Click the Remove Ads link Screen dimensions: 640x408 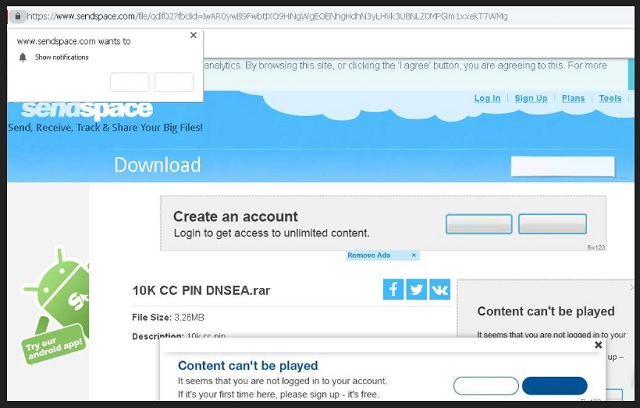click(369, 255)
